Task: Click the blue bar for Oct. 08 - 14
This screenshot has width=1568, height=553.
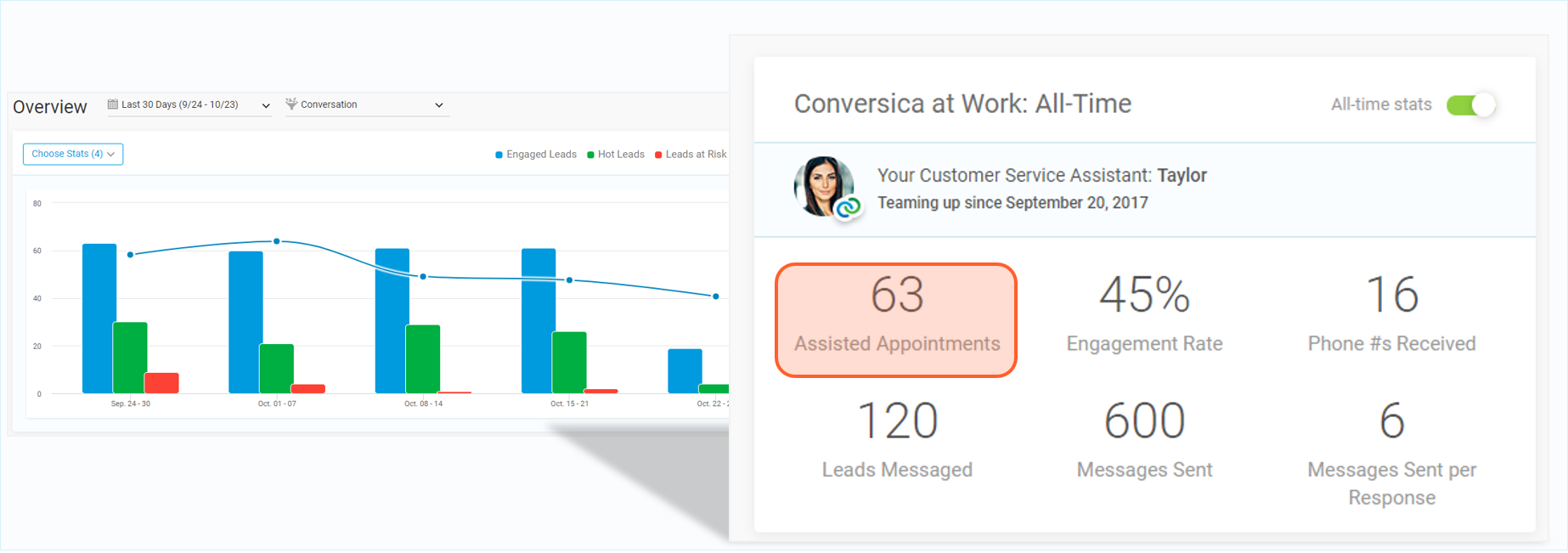Action: [x=392, y=321]
